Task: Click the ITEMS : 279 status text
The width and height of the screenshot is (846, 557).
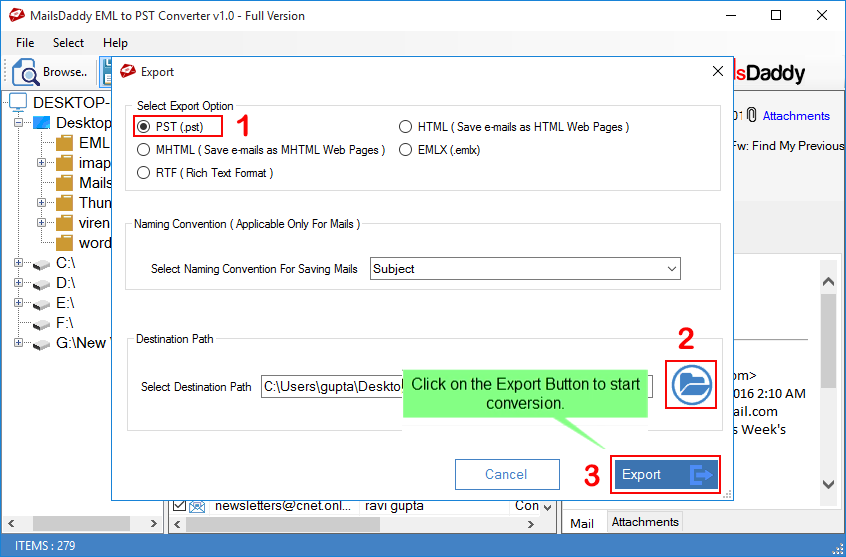Action: coord(45,545)
